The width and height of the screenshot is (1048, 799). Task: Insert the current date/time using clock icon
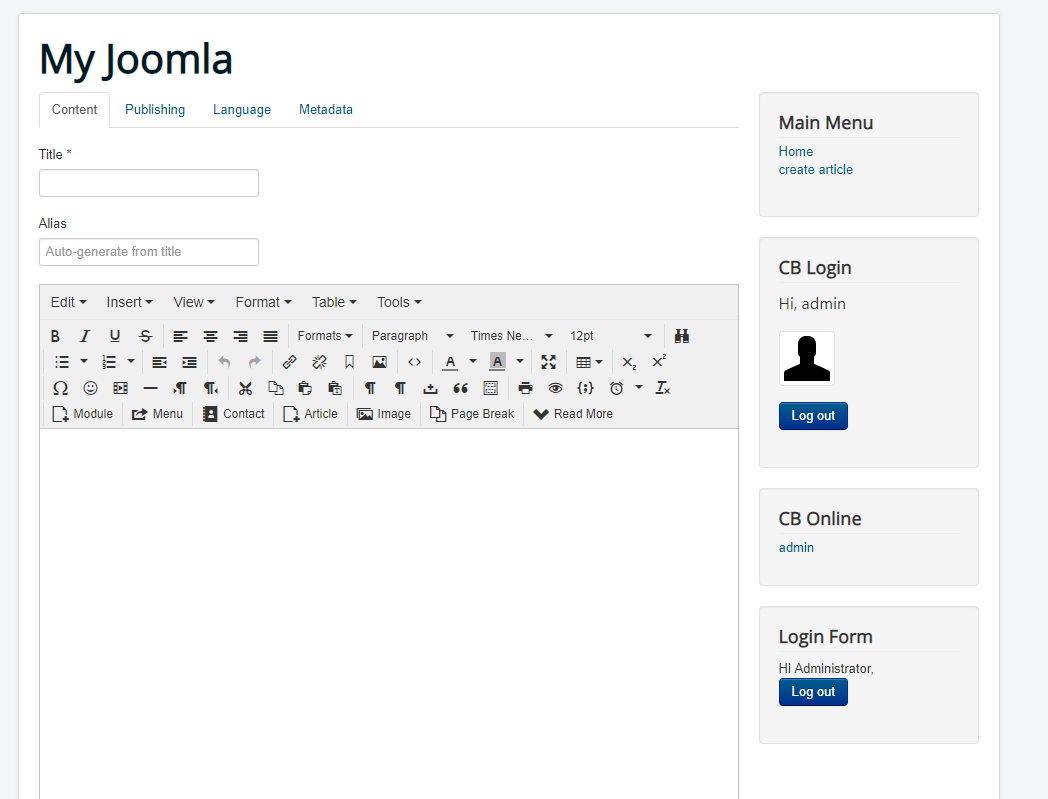(616, 388)
